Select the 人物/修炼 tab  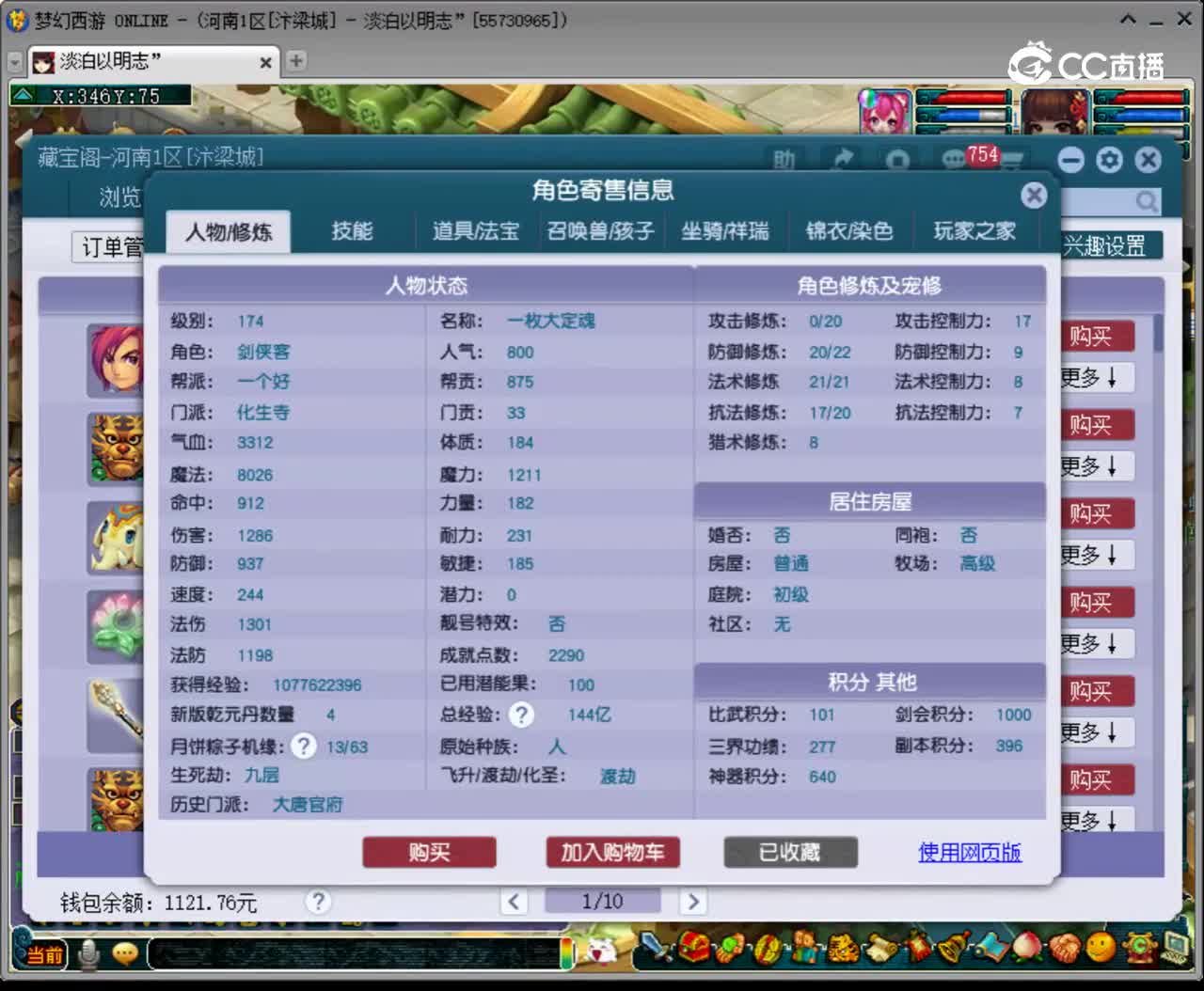click(x=229, y=231)
